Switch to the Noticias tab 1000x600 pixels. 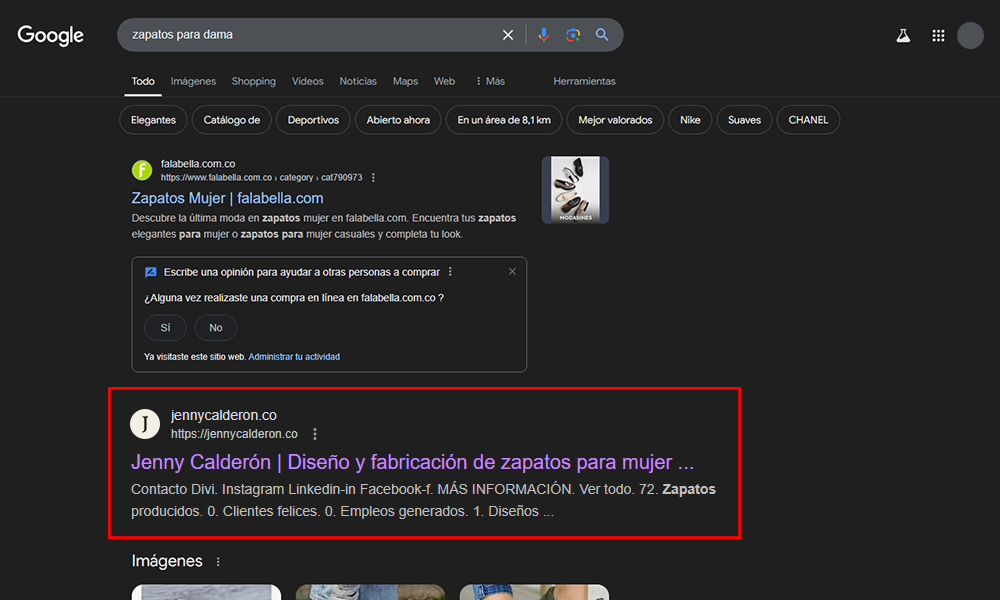pos(358,82)
